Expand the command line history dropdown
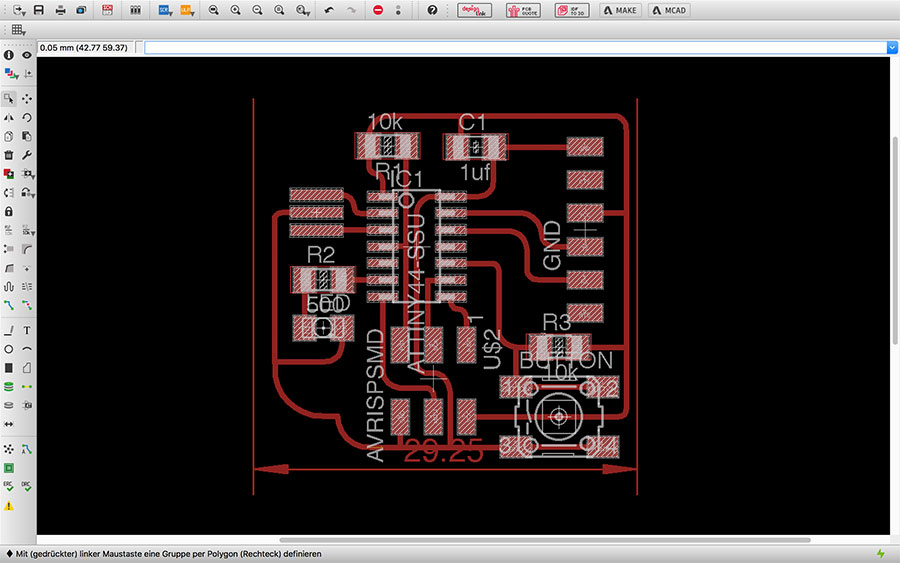The image size is (900, 563). coord(892,48)
